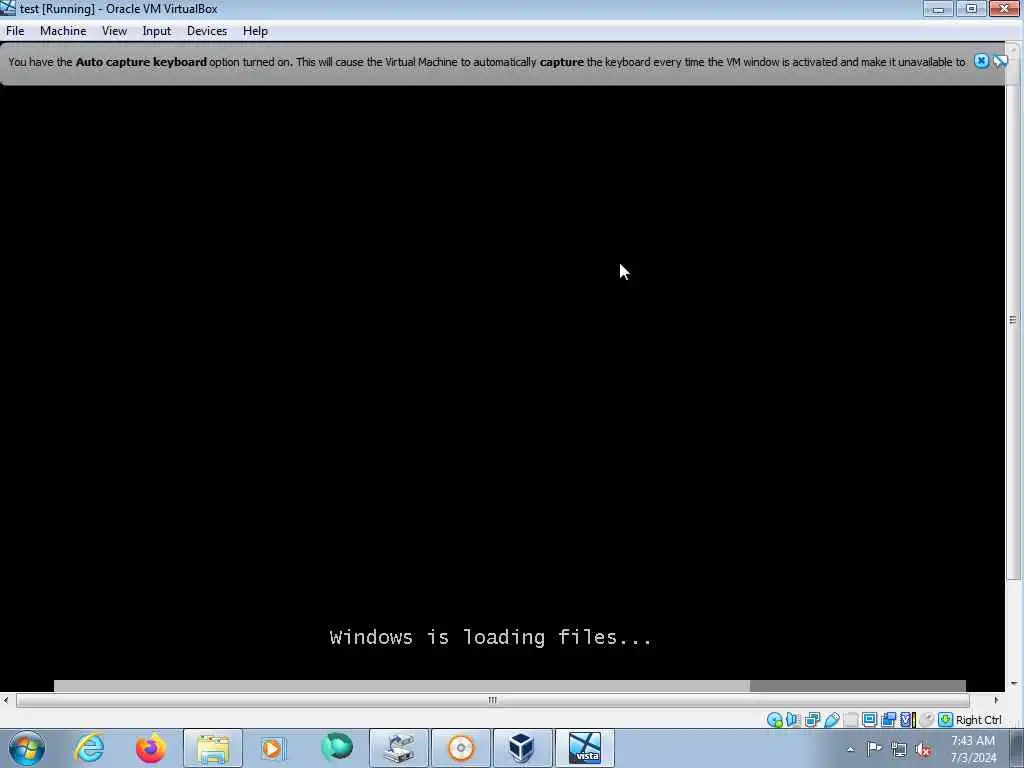1024x768 pixels.
Task: Switch to the scanner-like device taskbar app
Action: coord(399,748)
